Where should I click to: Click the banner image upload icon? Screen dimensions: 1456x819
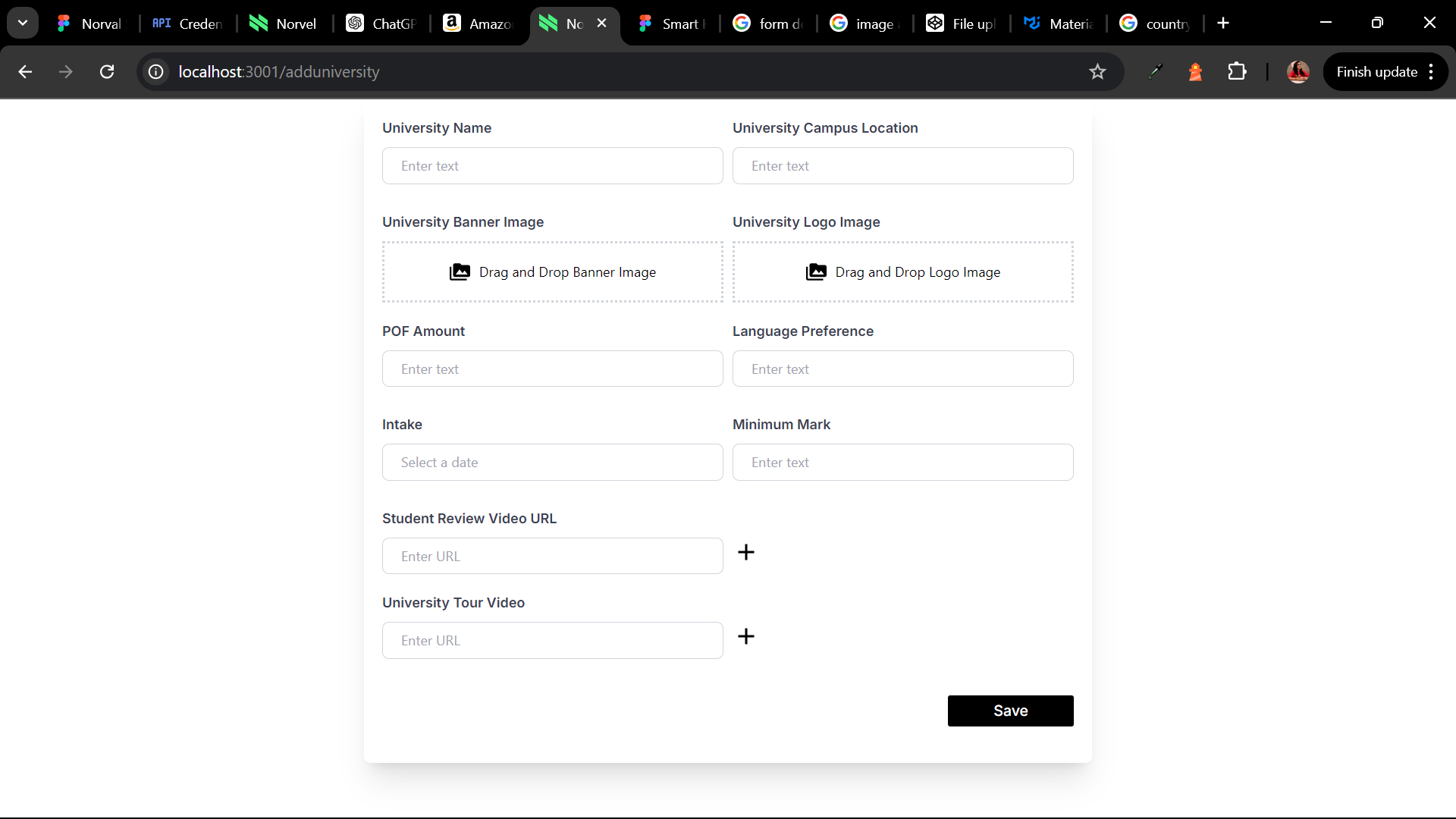pyautogui.click(x=460, y=271)
